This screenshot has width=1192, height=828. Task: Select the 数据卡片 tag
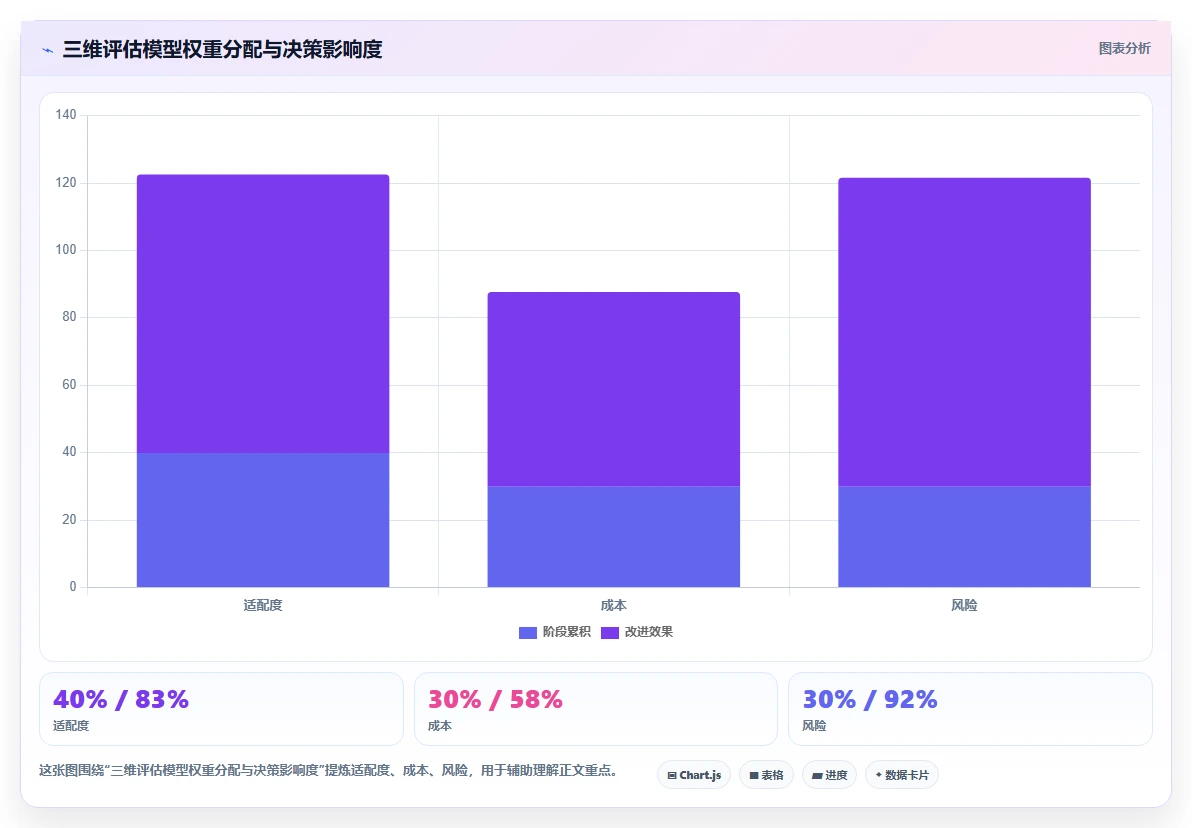pyautogui.click(x=902, y=775)
